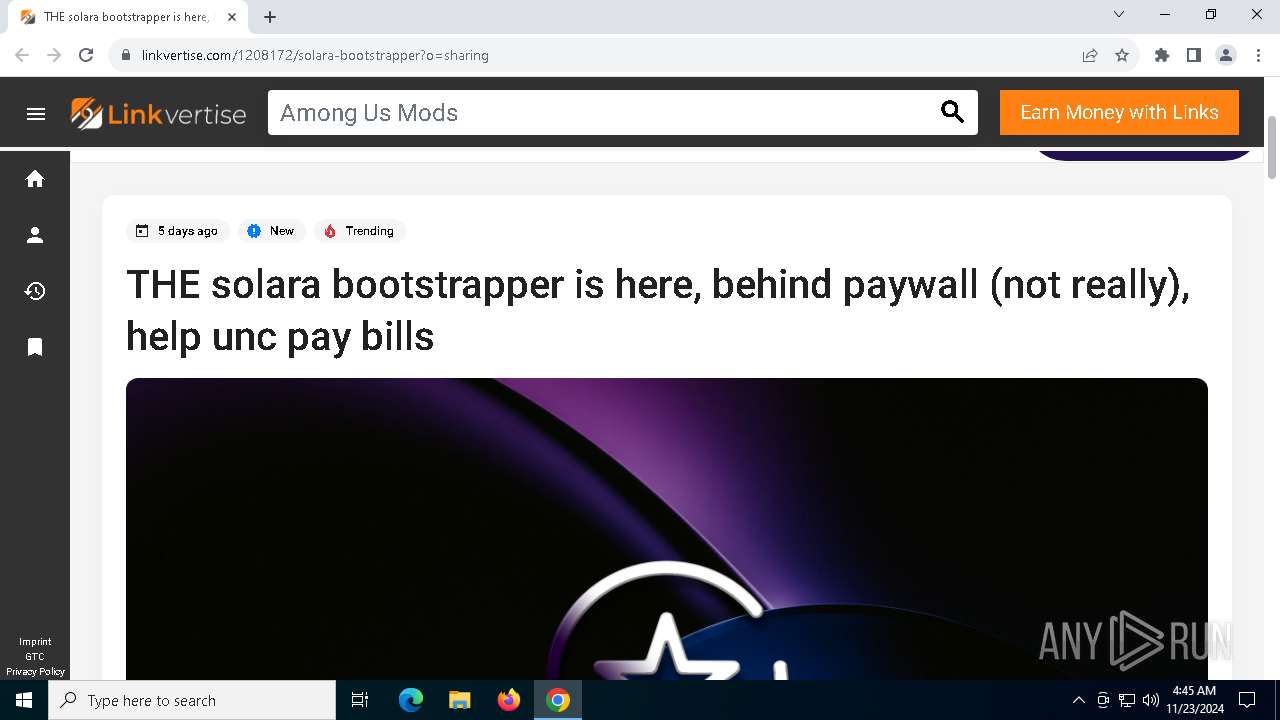The width and height of the screenshot is (1280, 720).
Task: Go forward in browser
Action: 54,55
